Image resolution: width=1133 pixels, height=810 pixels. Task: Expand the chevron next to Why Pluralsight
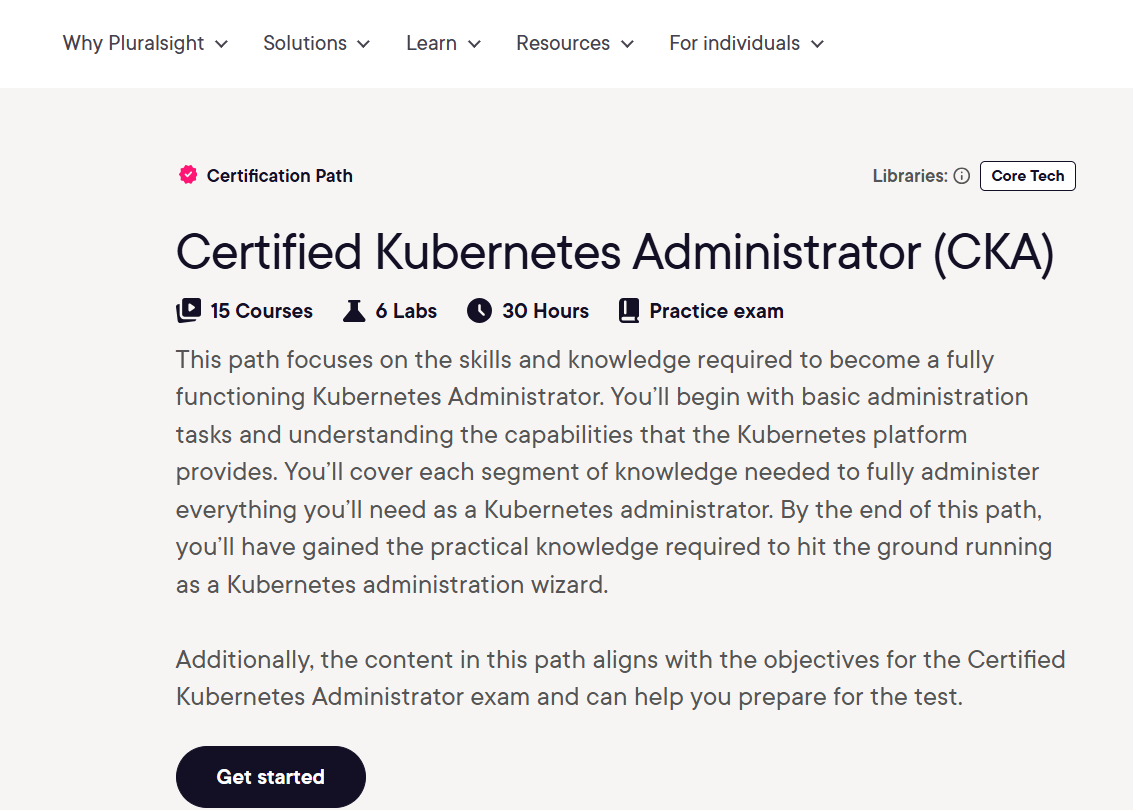coord(222,44)
